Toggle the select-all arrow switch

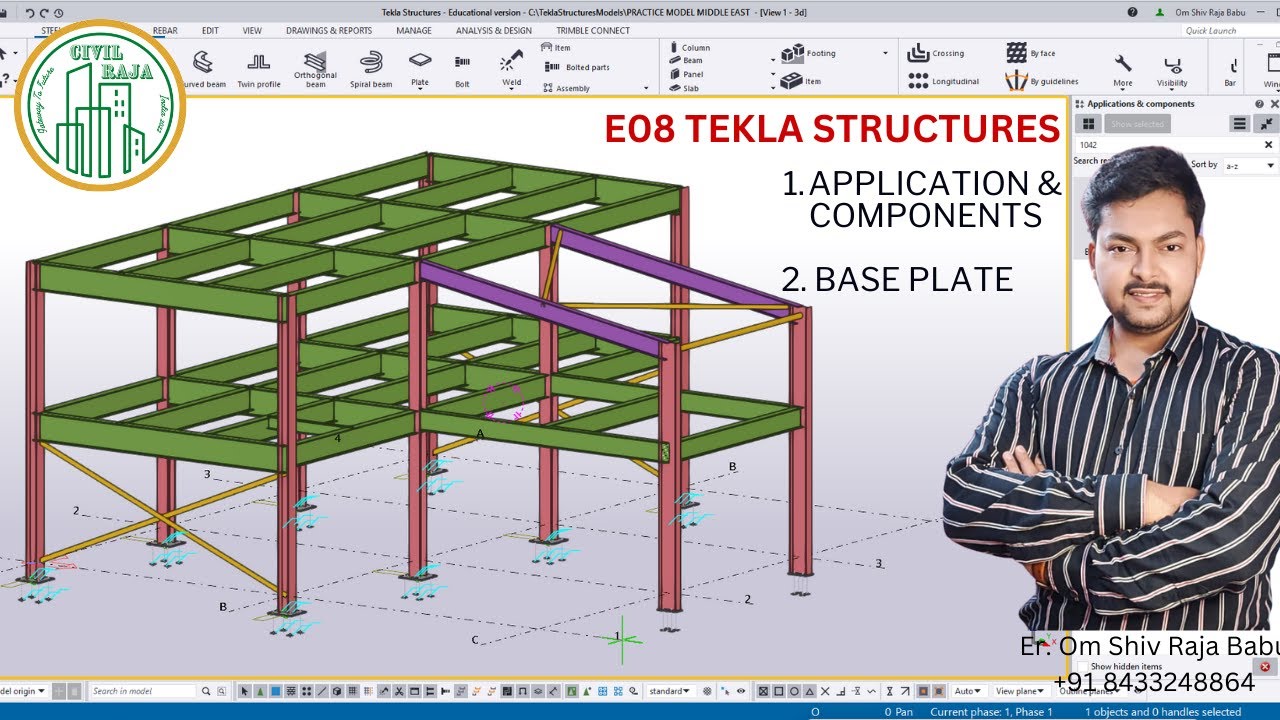(x=244, y=691)
